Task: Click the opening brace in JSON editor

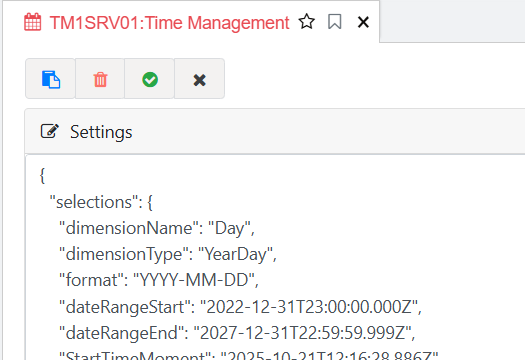Action: 42,175
